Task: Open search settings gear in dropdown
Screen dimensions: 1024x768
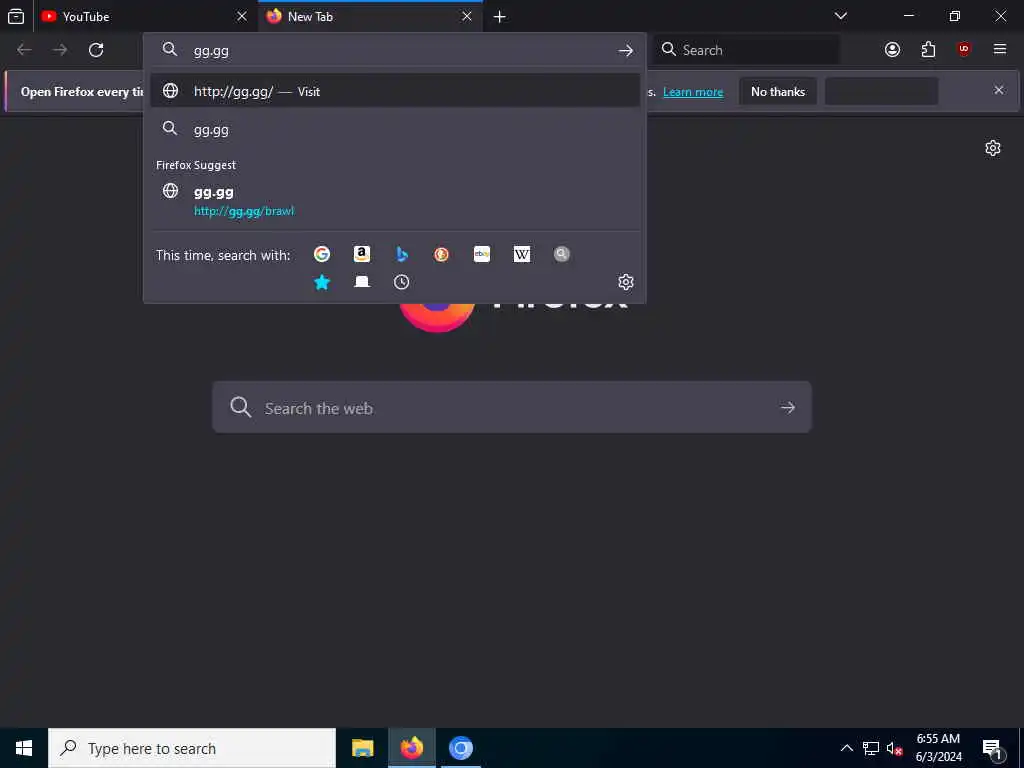Action: (x=626, y=282)
